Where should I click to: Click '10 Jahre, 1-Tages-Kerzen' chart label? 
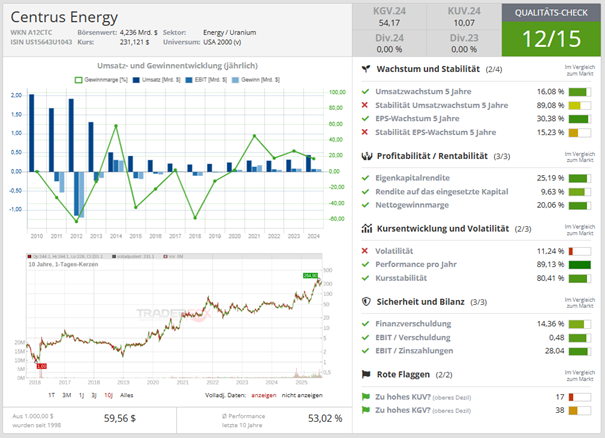(63, 264)
